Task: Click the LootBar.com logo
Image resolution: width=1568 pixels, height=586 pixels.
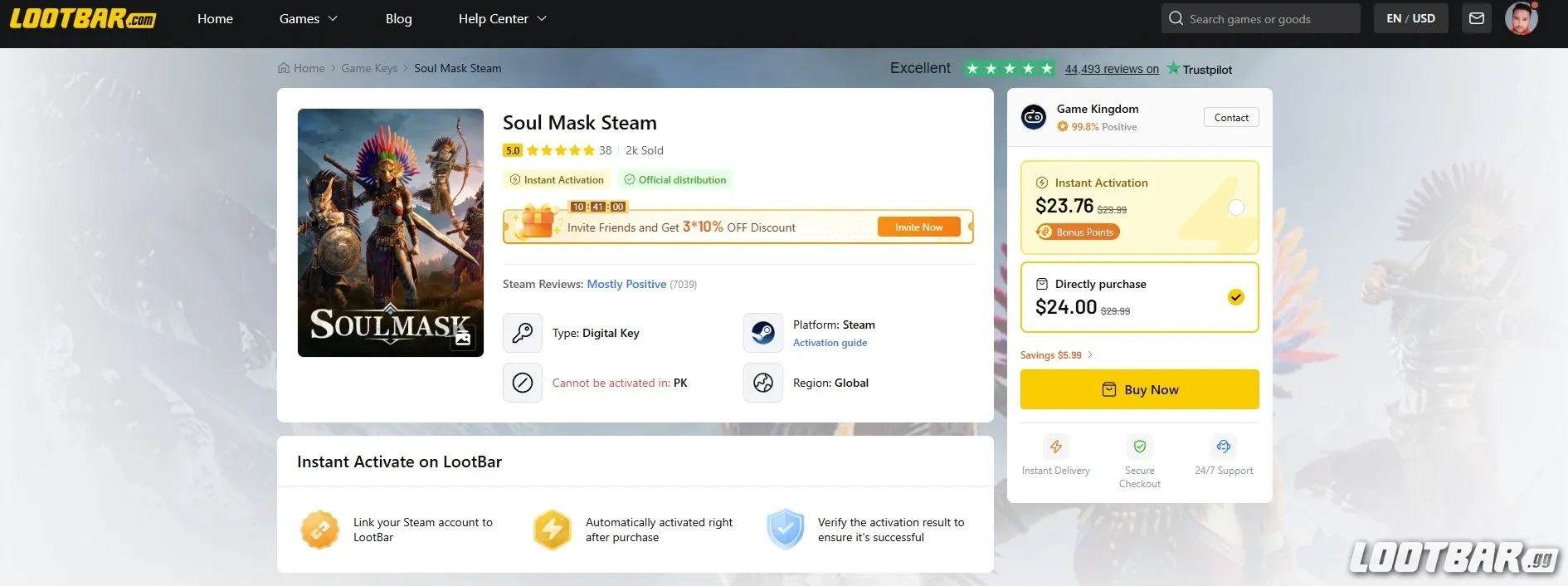Action: click(82, 18)
